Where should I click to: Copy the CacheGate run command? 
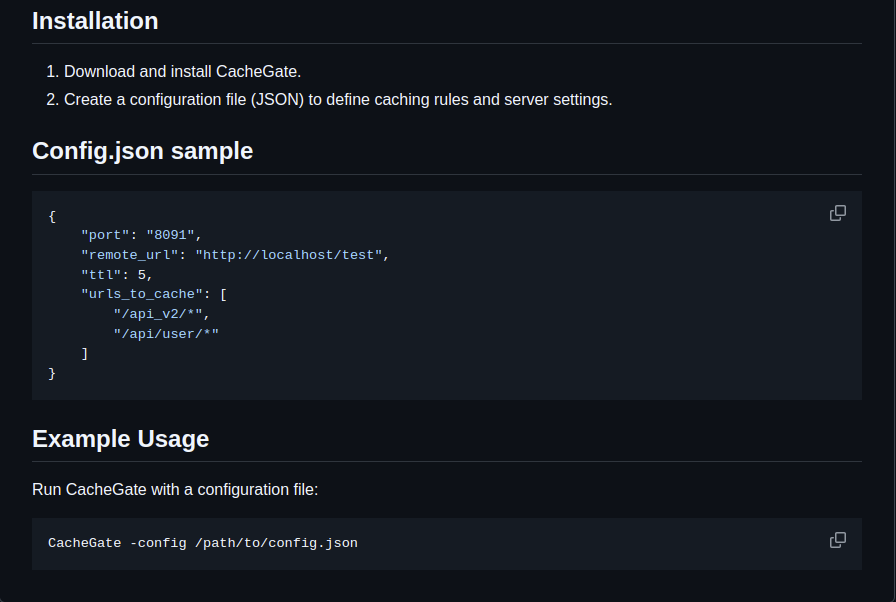point(838,540)
